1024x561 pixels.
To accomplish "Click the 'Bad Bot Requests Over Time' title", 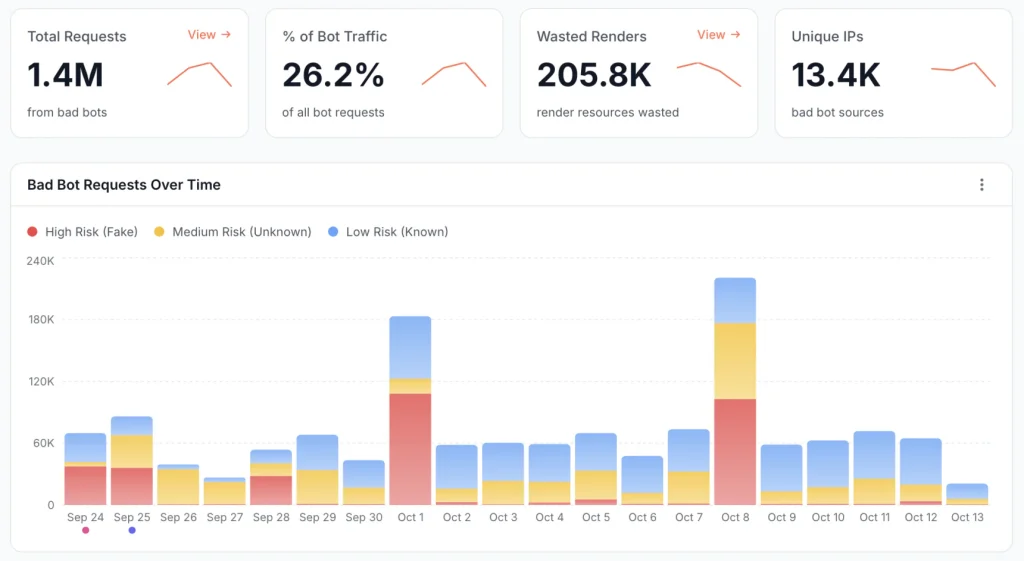I will pyautogui.click(x=124, y=185).
